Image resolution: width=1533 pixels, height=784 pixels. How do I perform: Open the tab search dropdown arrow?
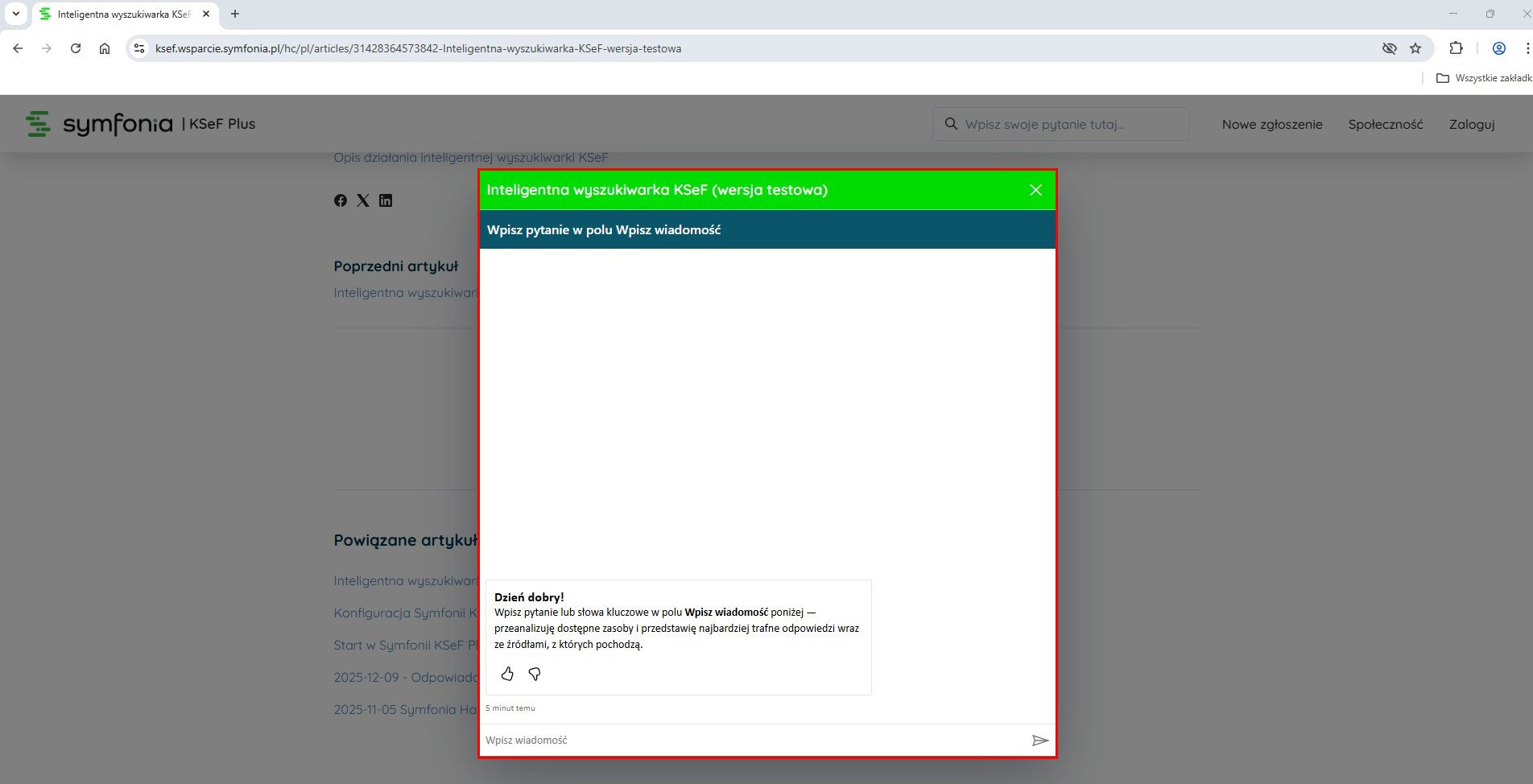click(x=15, y=14)
